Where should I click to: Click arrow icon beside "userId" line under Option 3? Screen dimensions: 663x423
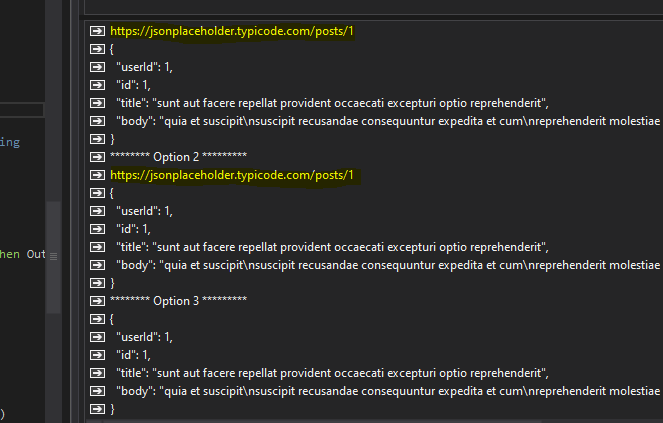(97, 337)
